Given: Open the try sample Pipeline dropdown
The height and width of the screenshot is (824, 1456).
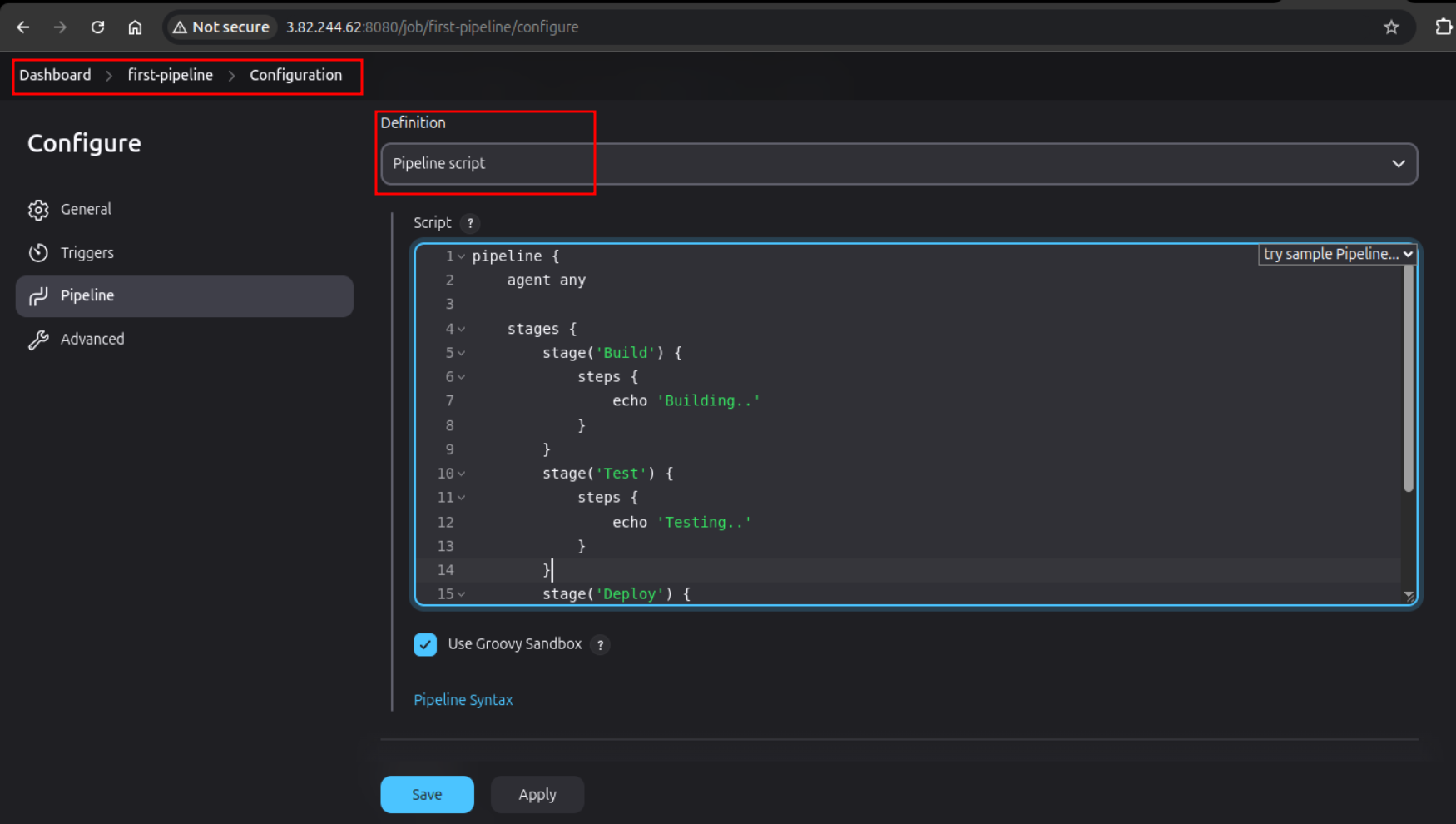Looking at the screenshot, I should (x=1337, y=254).
